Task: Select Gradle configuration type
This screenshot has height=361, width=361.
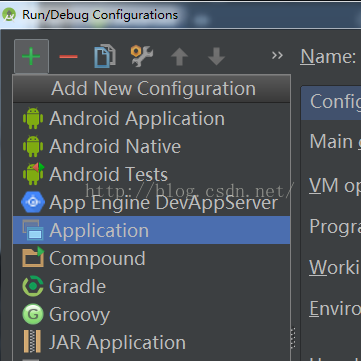Action: tap(151, 286)
